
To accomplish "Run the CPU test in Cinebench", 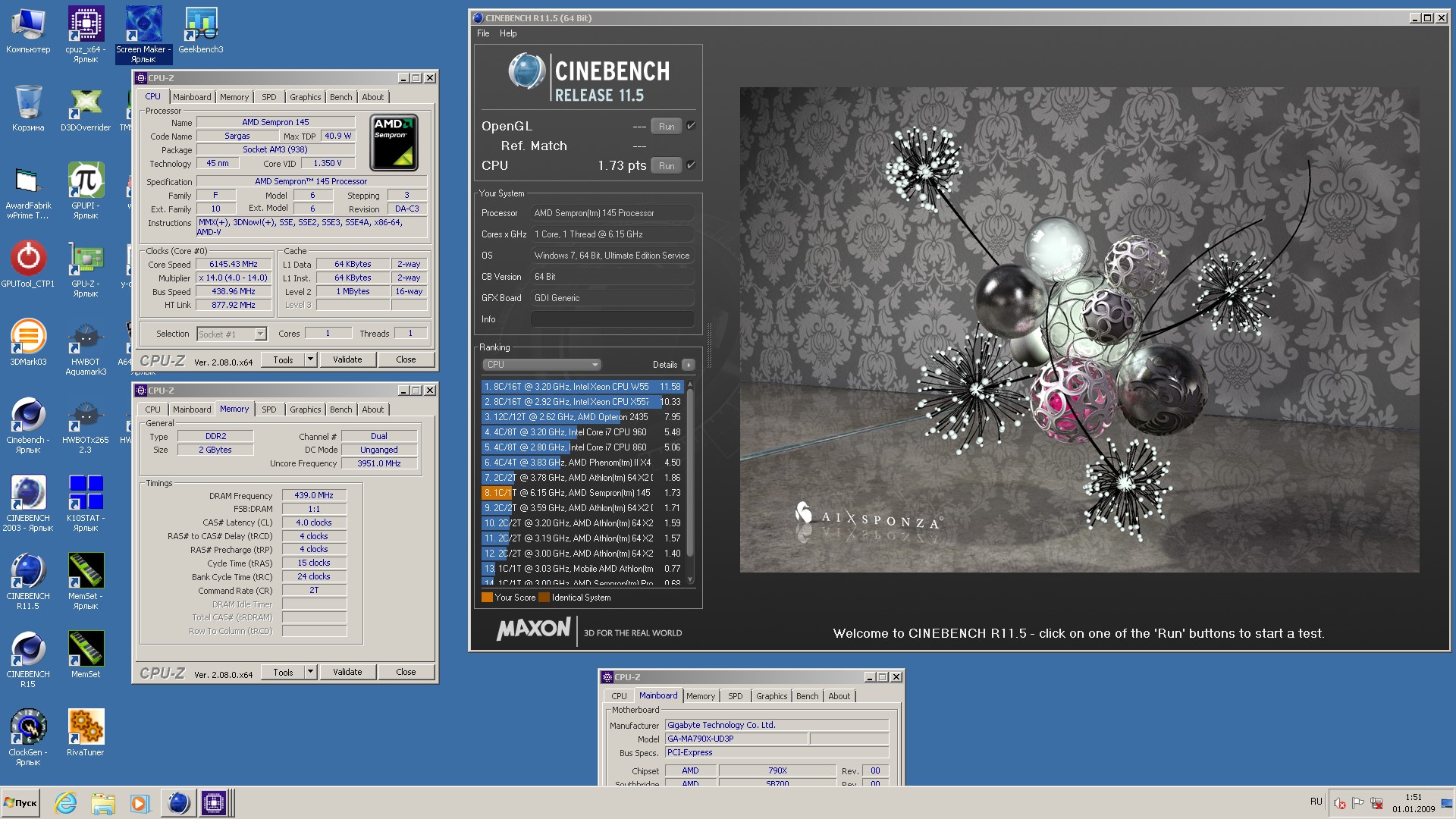I will 667,166.
